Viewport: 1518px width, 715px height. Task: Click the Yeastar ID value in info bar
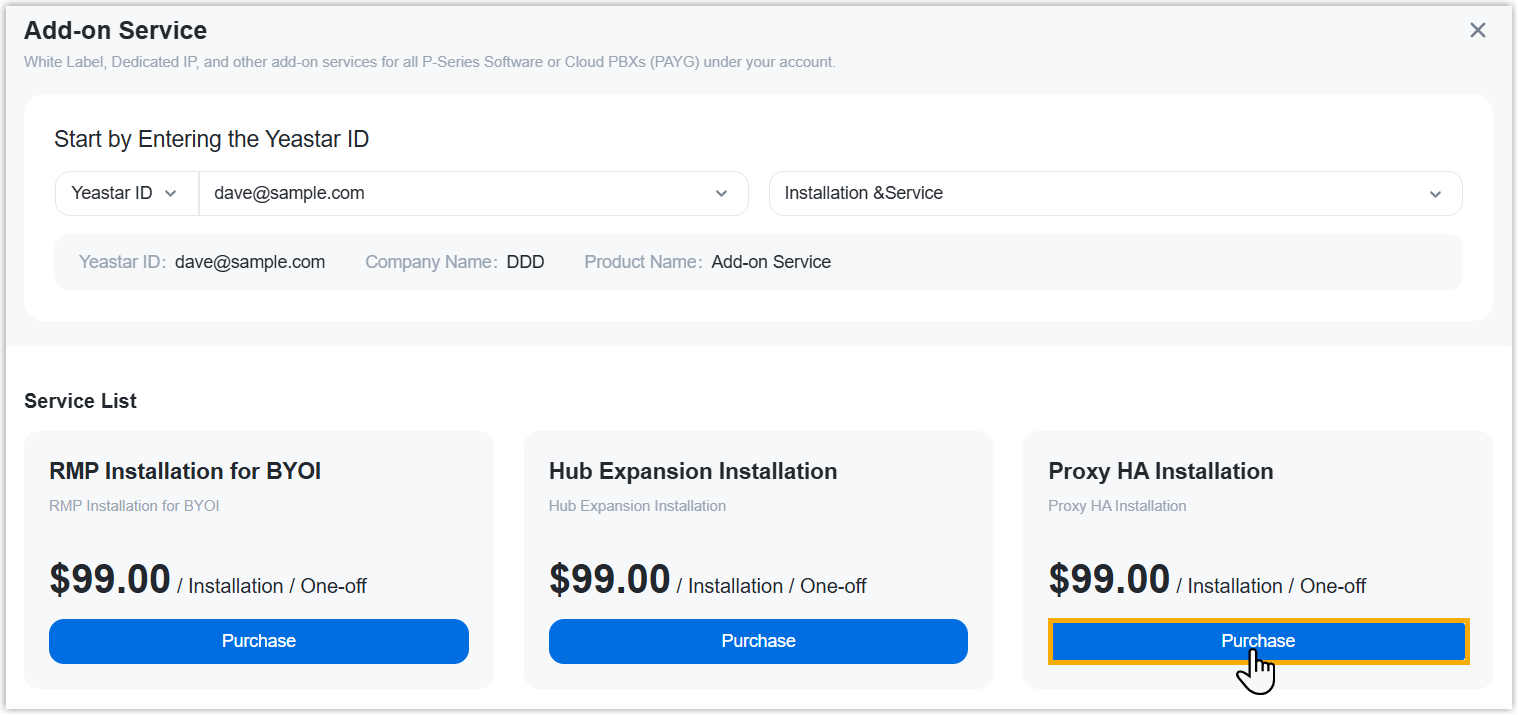pos(250,262)
